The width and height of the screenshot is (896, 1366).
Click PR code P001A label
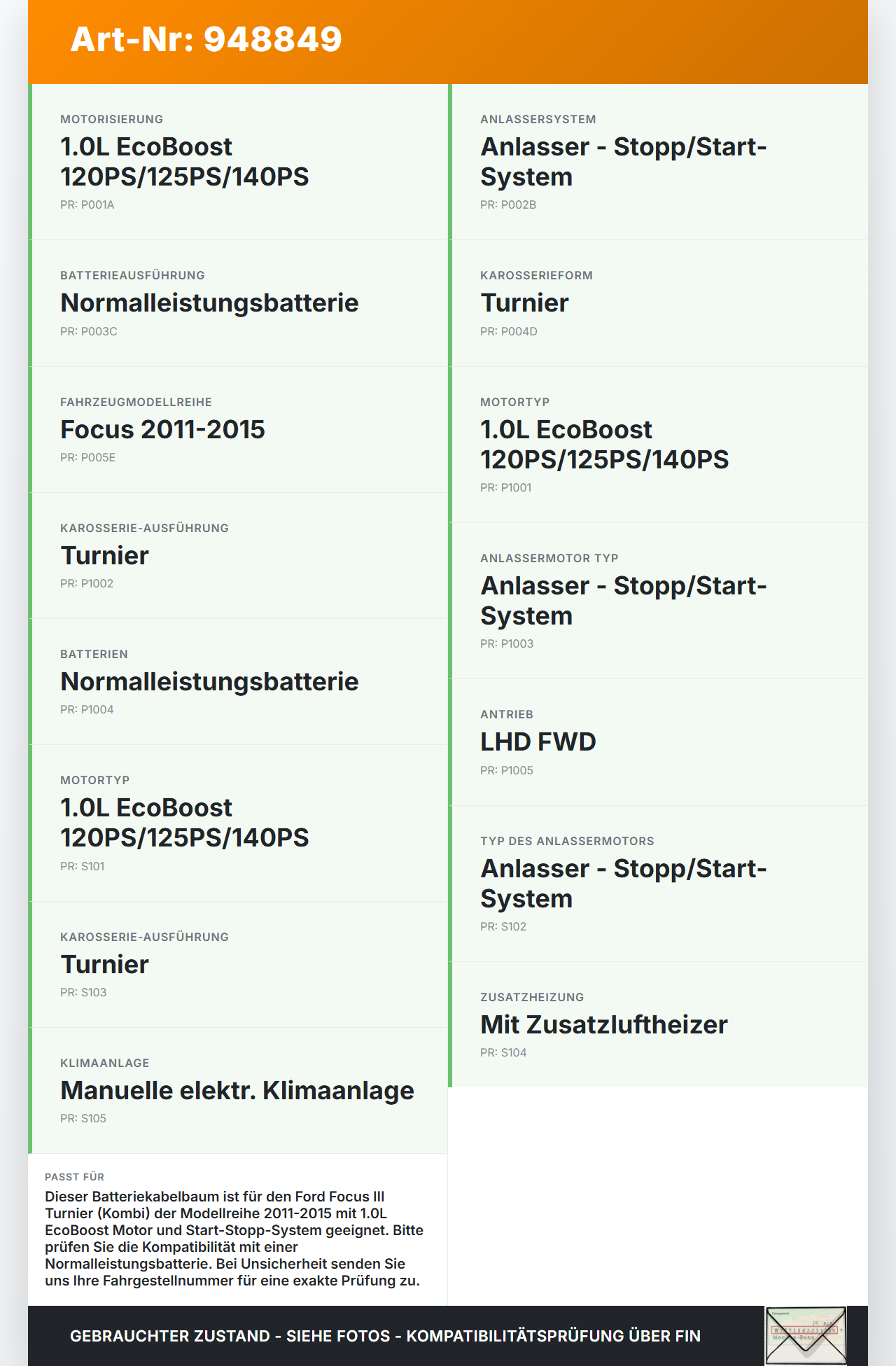point(87,204)
